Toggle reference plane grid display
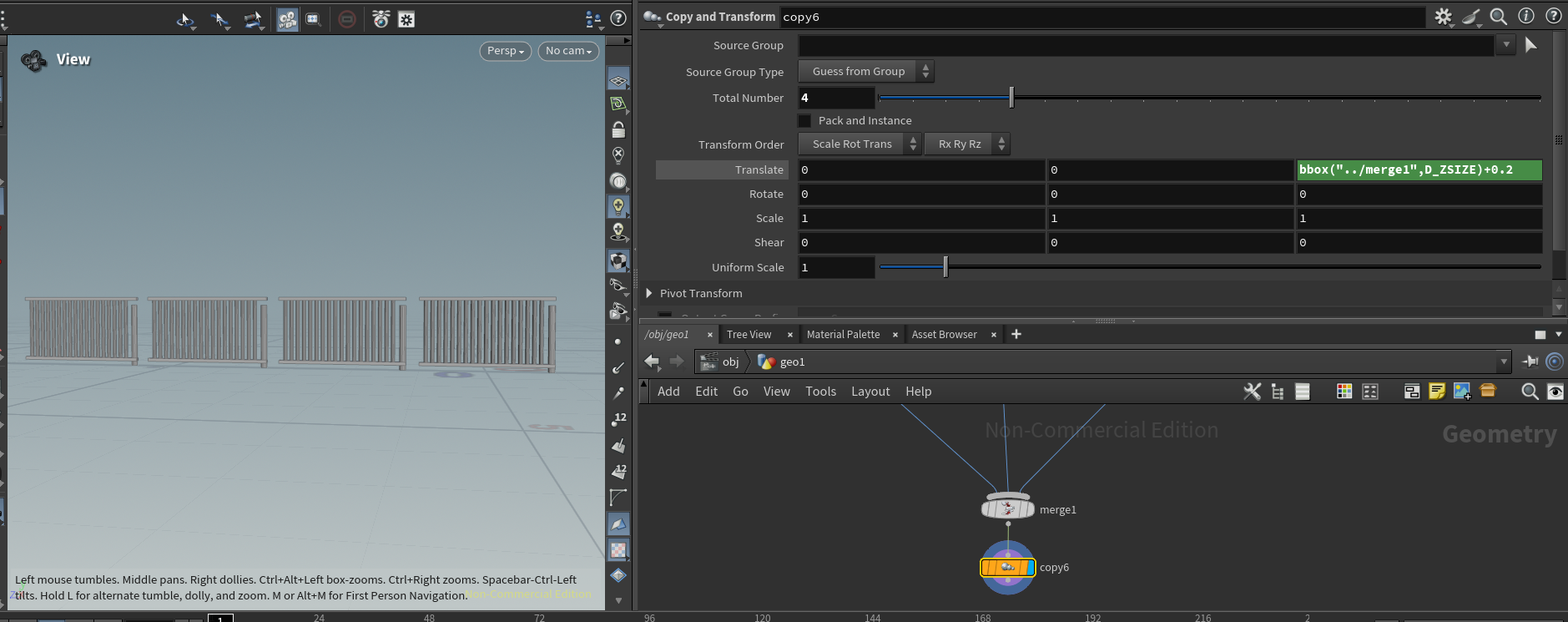 [618, 80]
